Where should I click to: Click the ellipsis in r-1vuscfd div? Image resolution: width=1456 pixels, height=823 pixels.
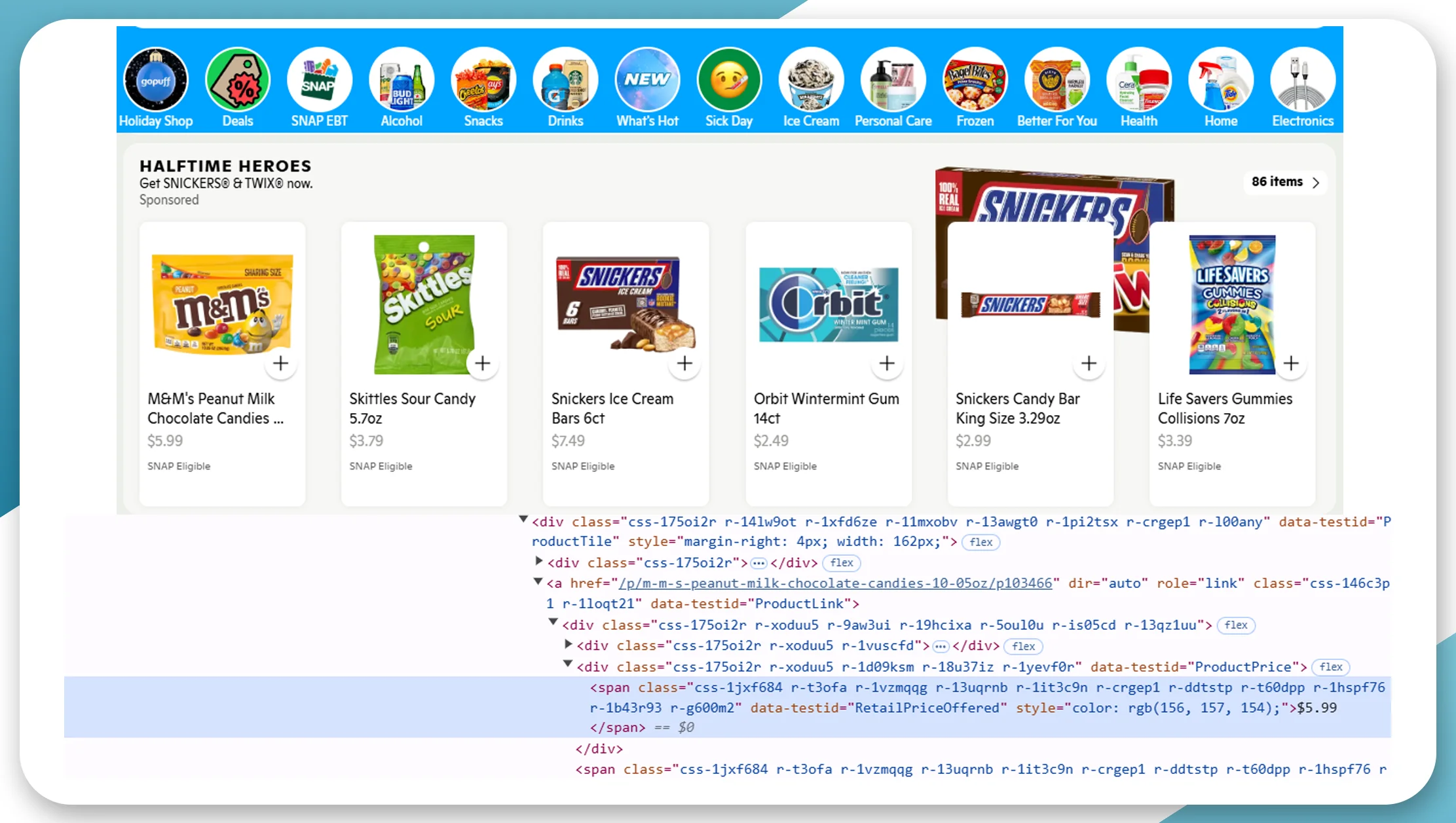tap(941, 646)
